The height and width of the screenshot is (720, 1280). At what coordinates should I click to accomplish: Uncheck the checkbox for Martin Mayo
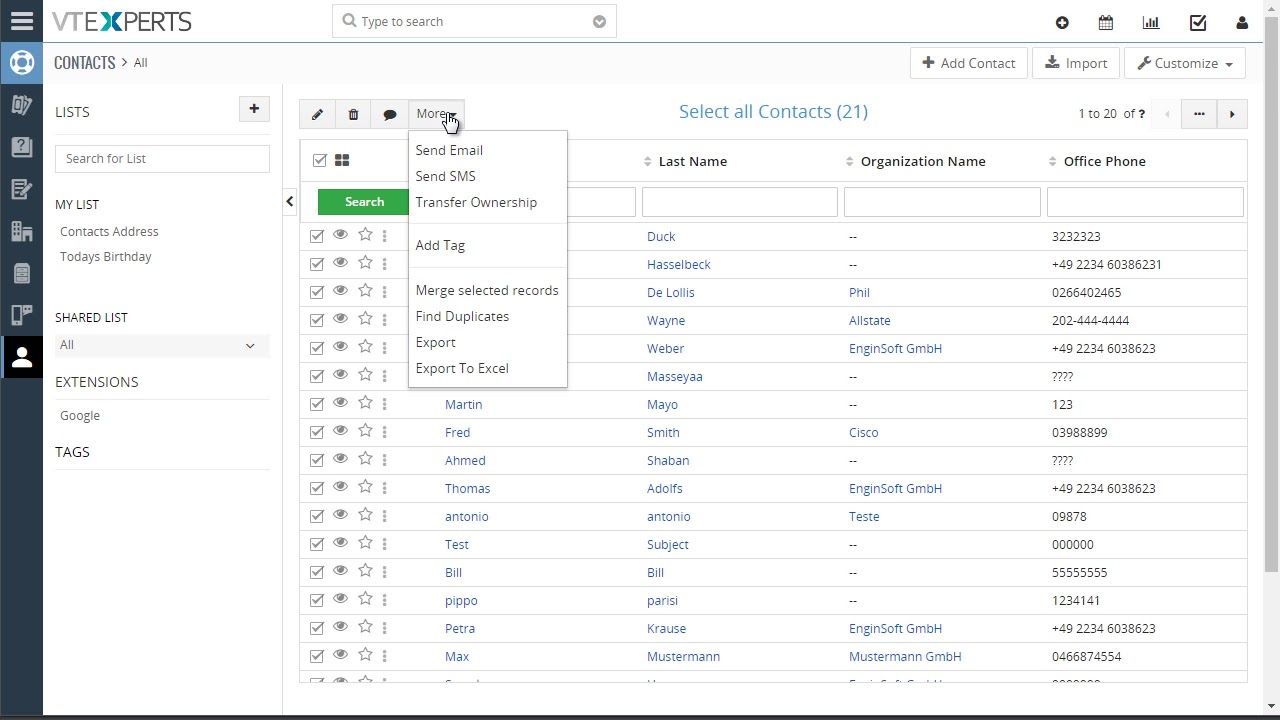[317, 404]
